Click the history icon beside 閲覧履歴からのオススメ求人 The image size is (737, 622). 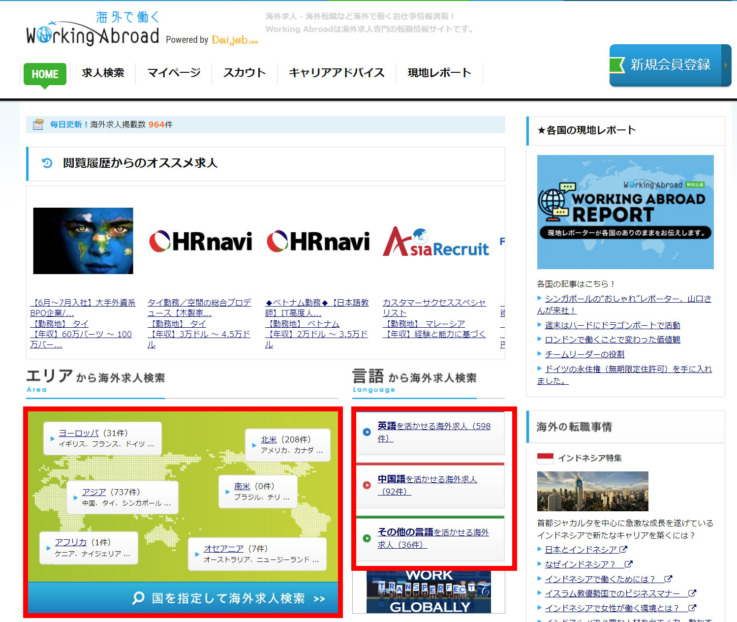coord(47,163)
